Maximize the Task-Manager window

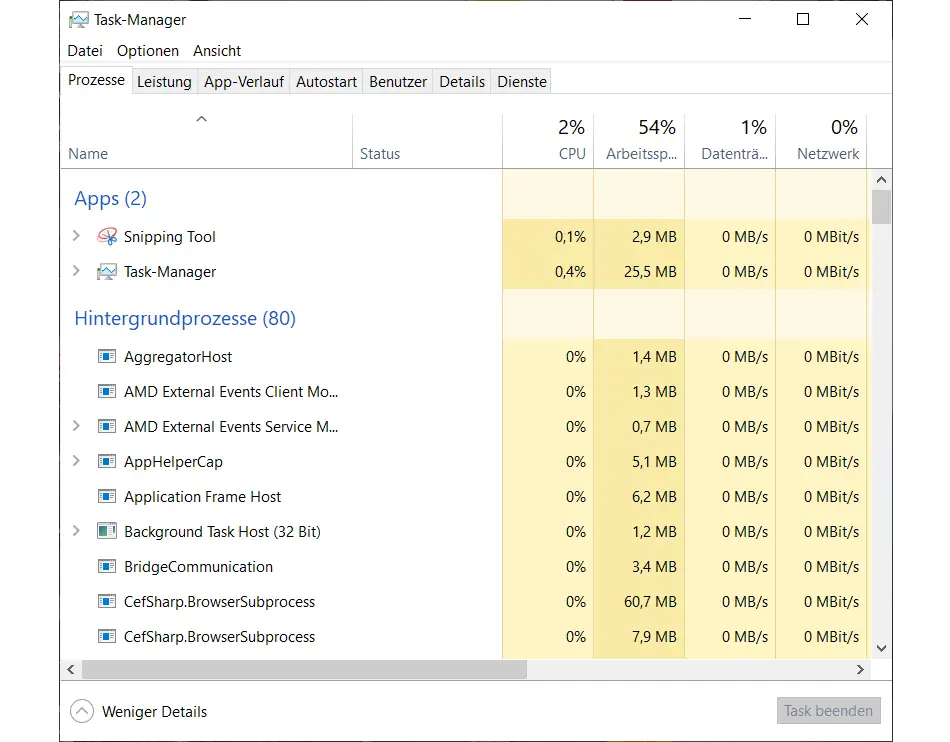[803, 19]
